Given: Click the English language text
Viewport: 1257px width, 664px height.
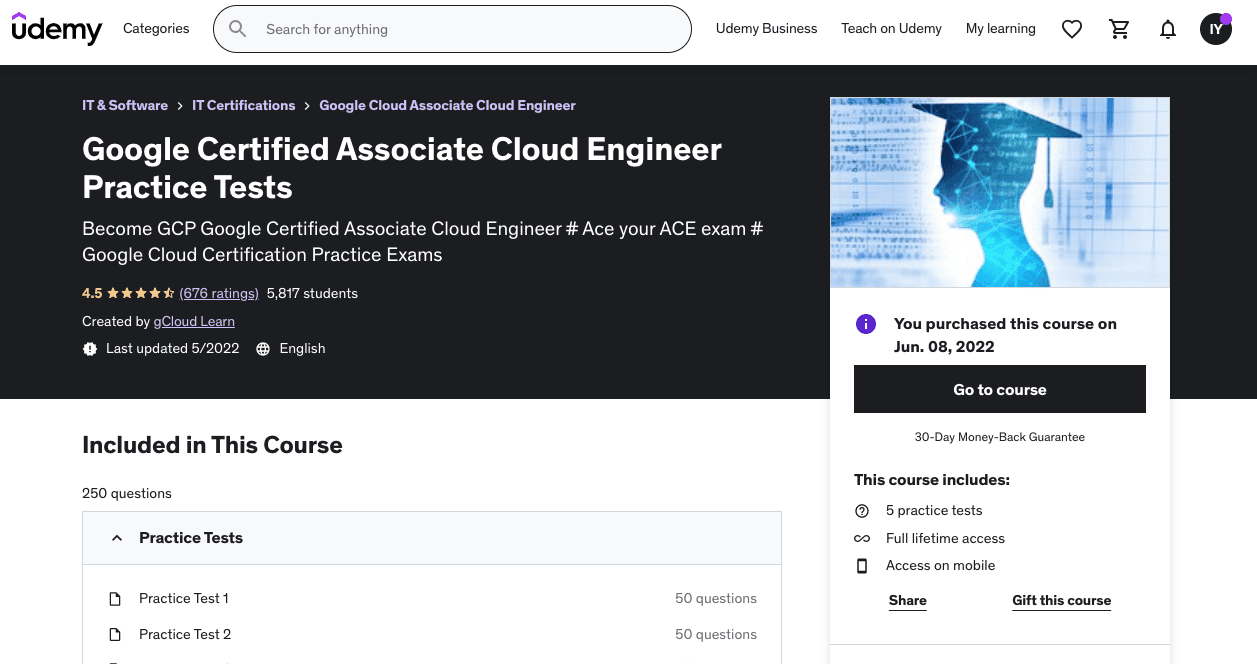Looking at the screenshot, I should click(x=303, y=349).
